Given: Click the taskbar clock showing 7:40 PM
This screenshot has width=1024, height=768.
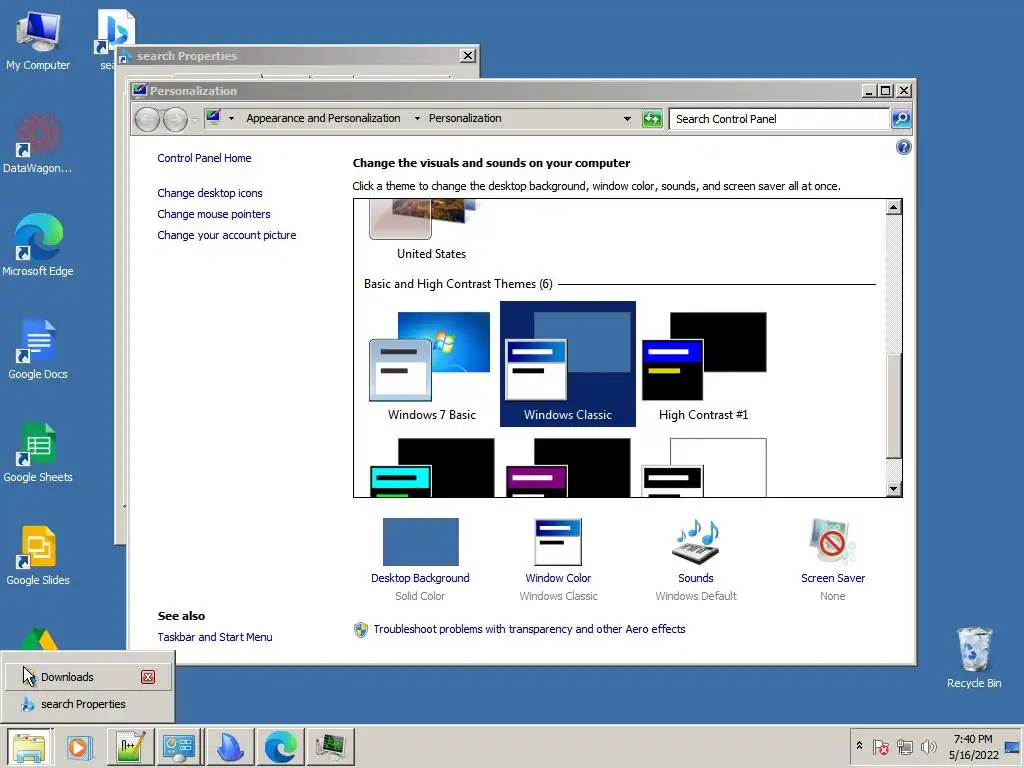Looking at the screenshot, I should 973,746.
